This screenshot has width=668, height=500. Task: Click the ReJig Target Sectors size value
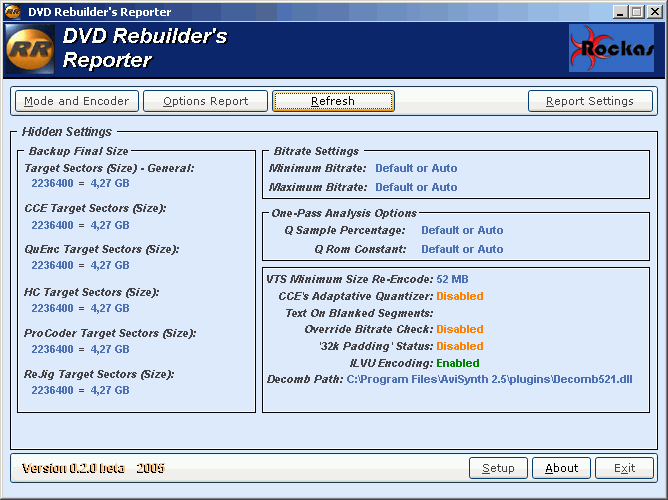pyautogui.click(x=81, y=390)
